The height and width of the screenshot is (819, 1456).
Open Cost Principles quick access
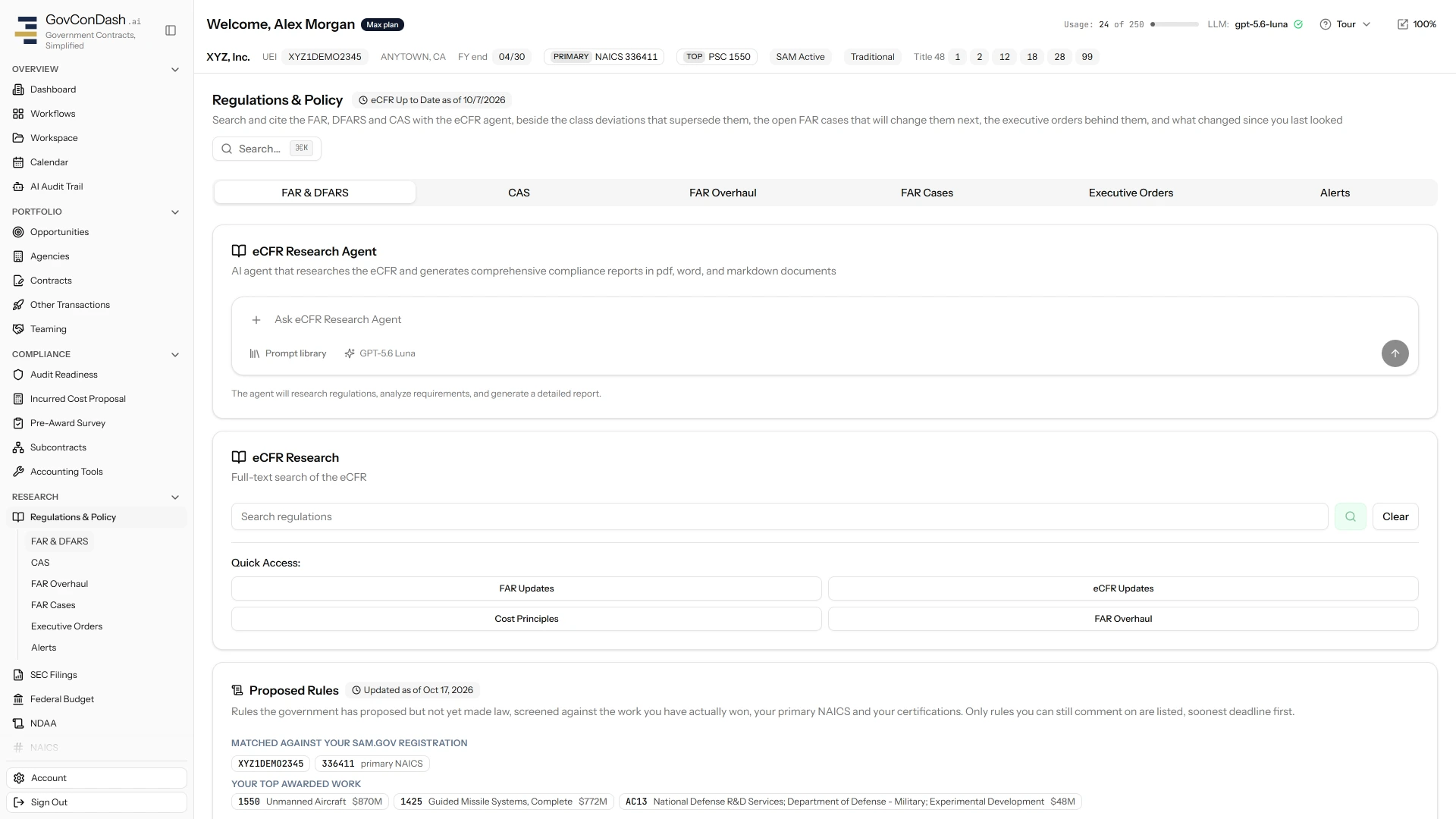pyautogui.click(x=526, y=619)
